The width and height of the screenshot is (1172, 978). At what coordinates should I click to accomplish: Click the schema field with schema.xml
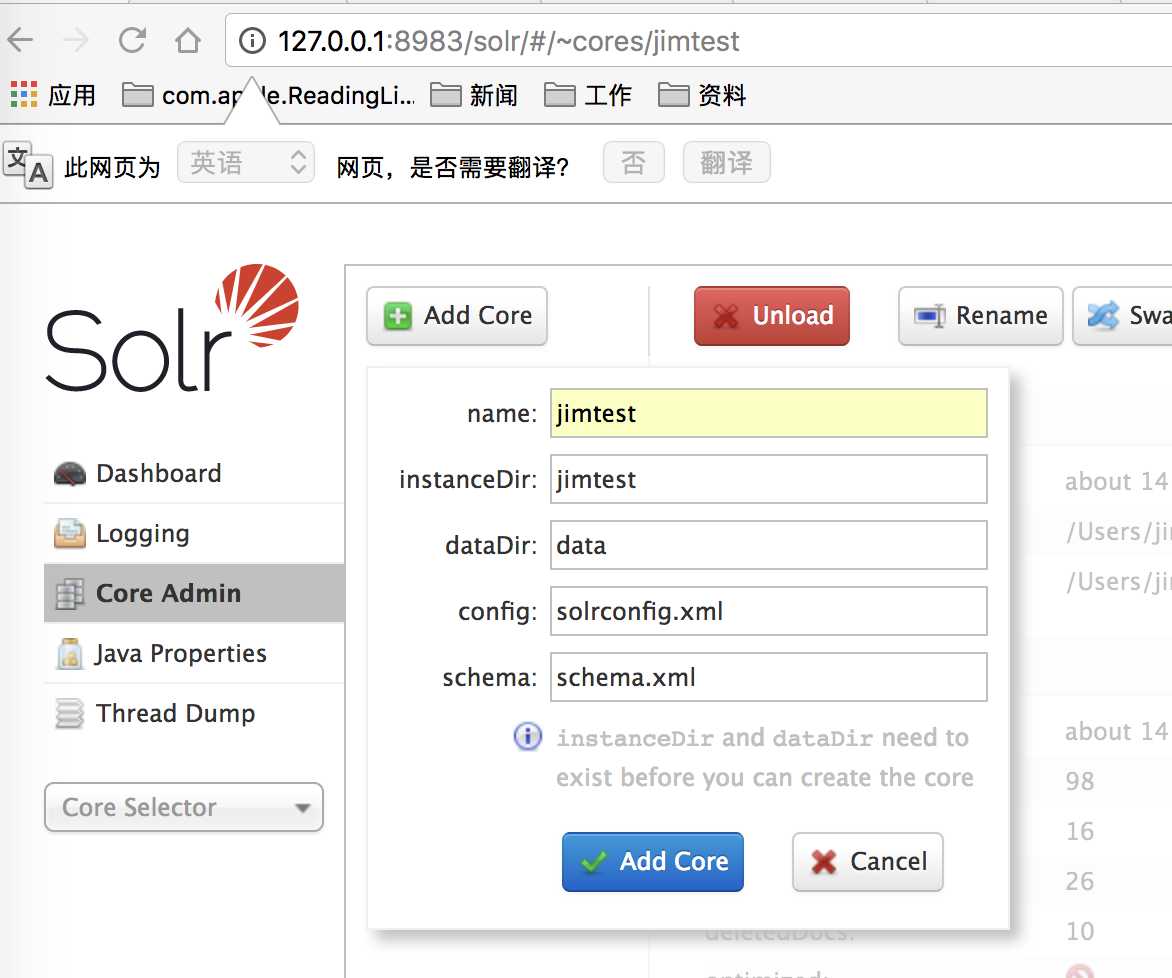click(x=769, y=677)
